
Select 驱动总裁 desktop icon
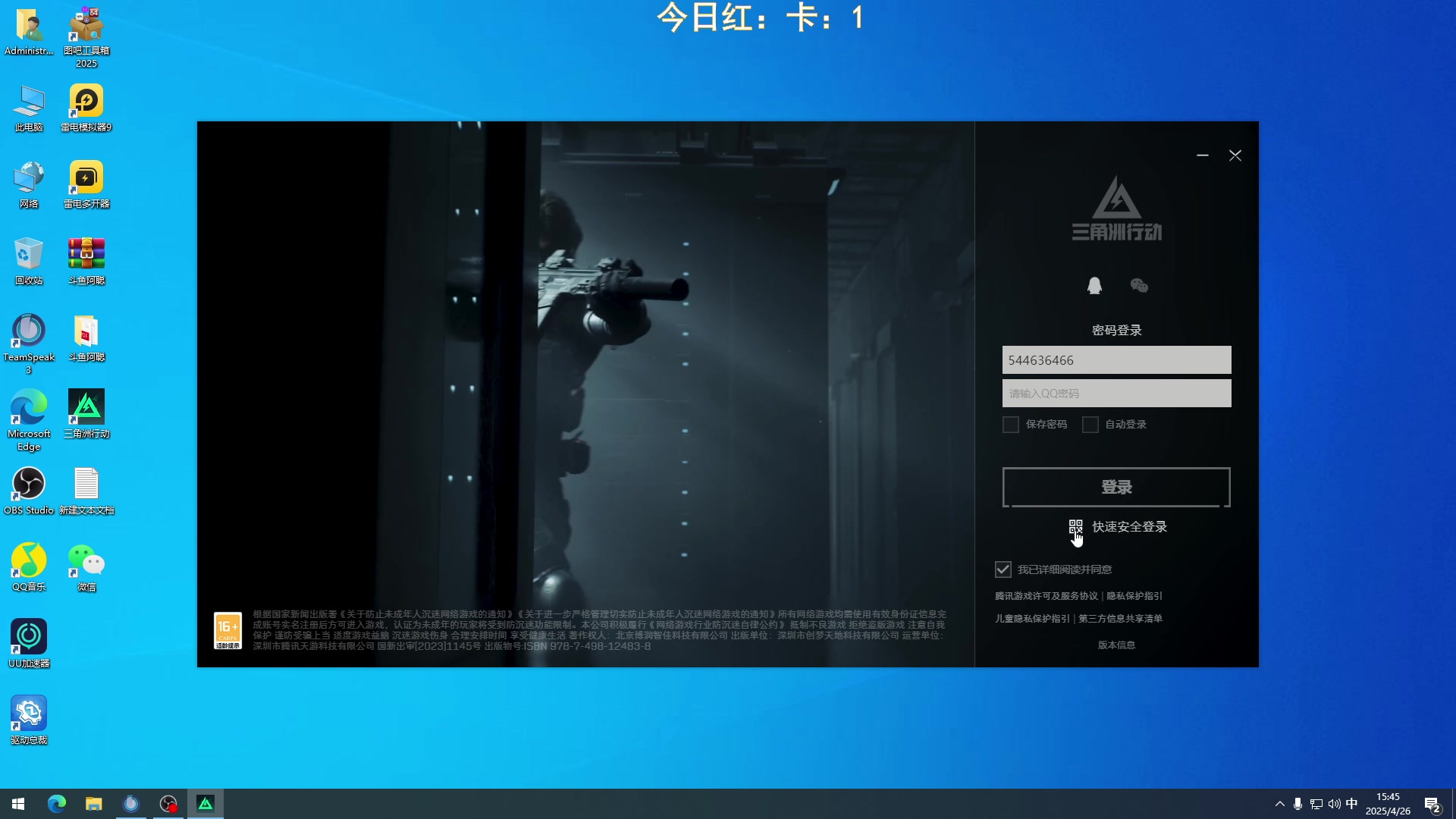[29, 721]
